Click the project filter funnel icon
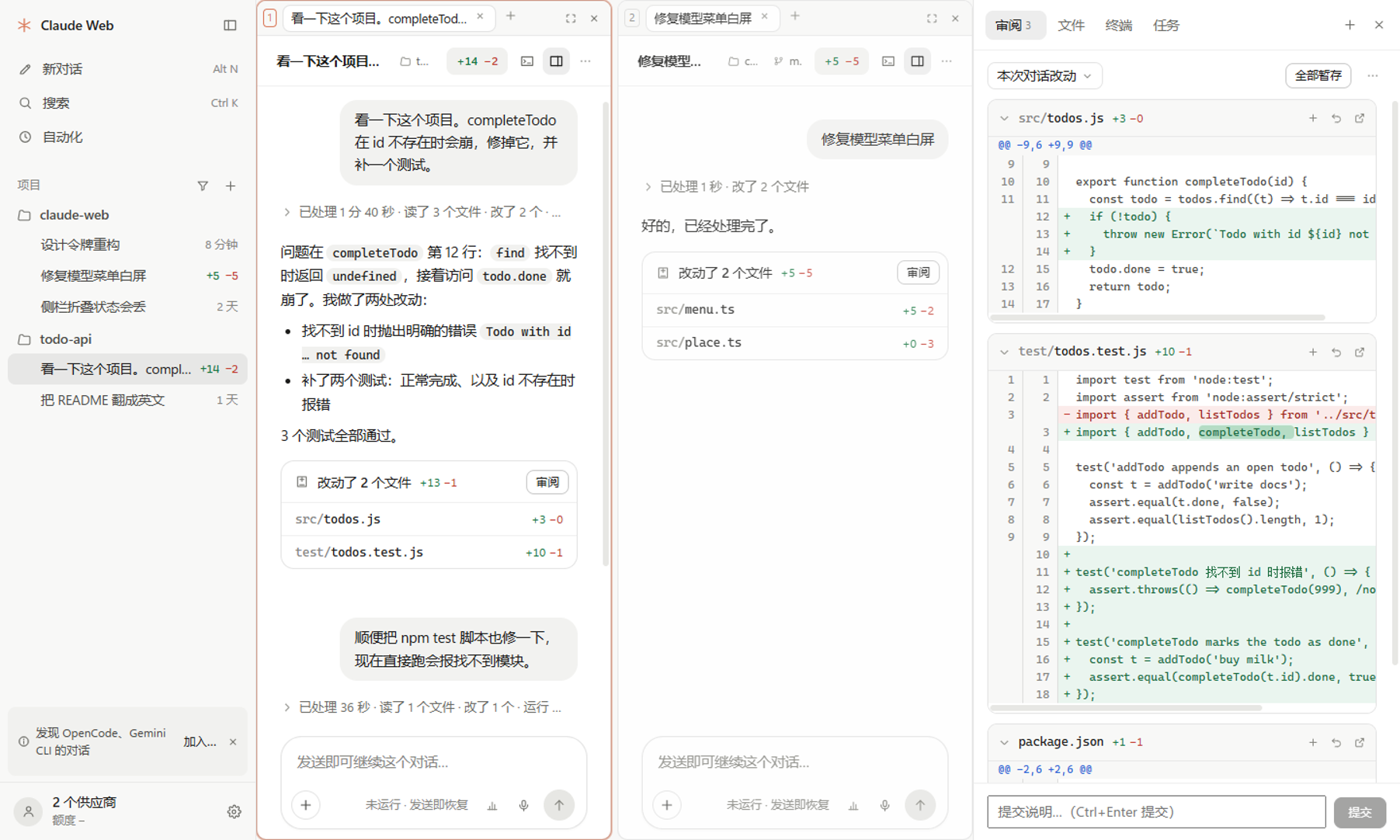This screenshot has width=1400, height=840. pyautogui.click(x=203, y=186)
